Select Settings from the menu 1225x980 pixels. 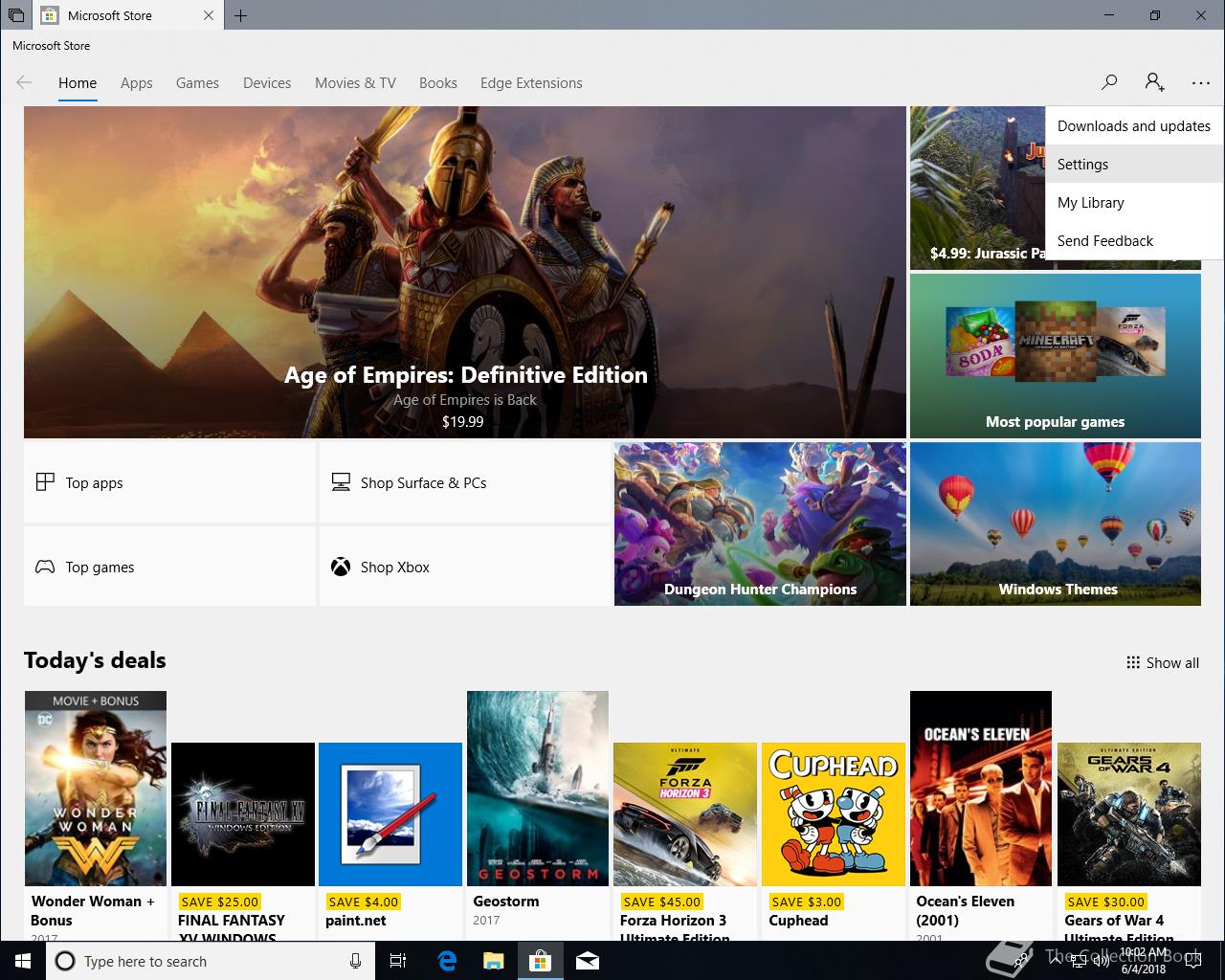pos(1134,164)
